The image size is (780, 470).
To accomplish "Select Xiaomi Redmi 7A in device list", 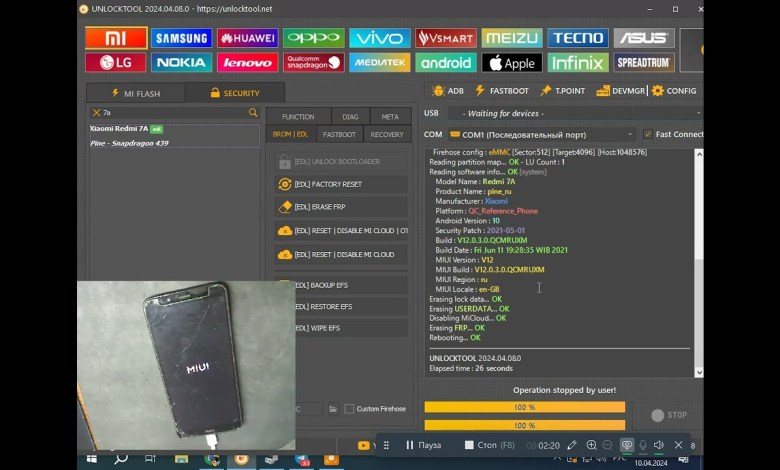I will (x=120, y=129).
